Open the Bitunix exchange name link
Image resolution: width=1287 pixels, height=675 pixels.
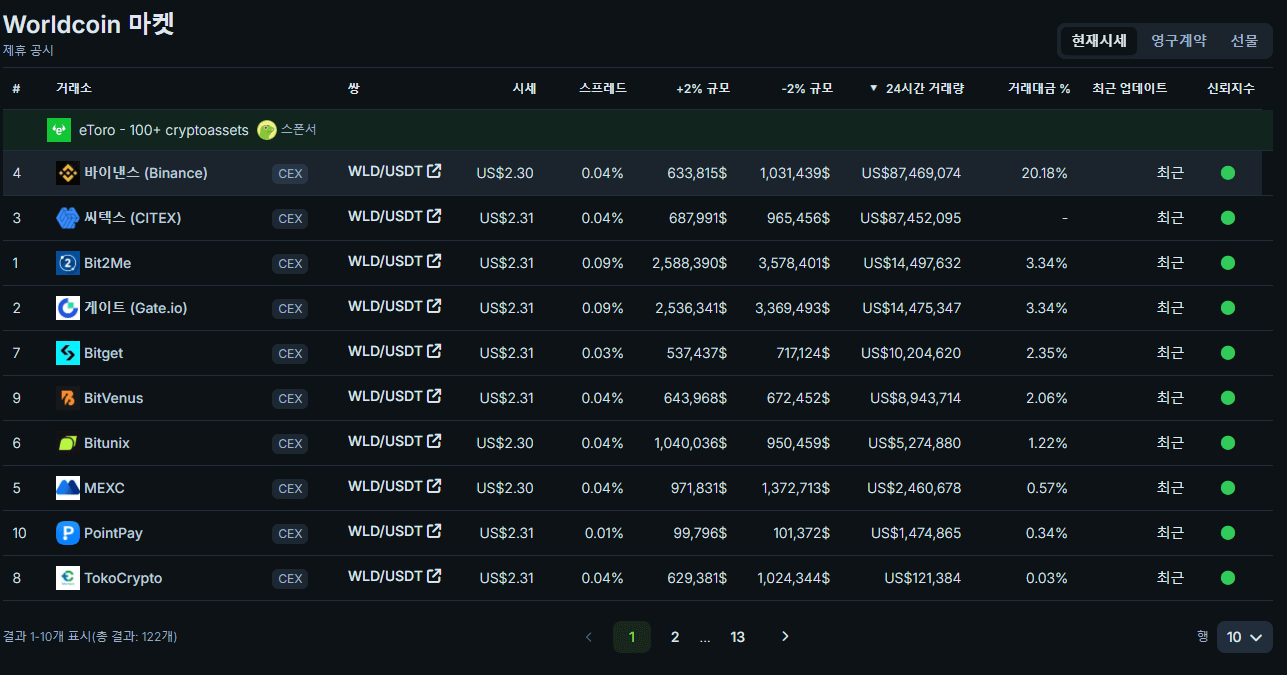[107, 443]
